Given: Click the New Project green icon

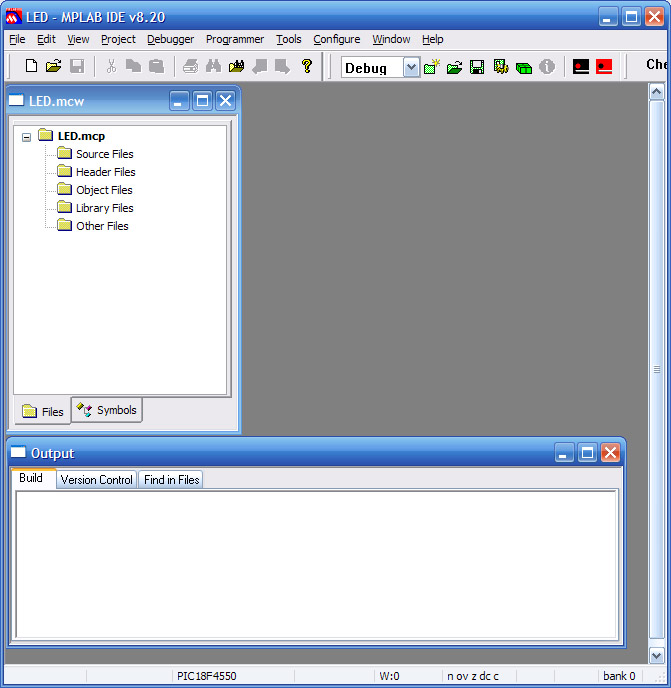Looking at the screenshot, I should (432, 67).
